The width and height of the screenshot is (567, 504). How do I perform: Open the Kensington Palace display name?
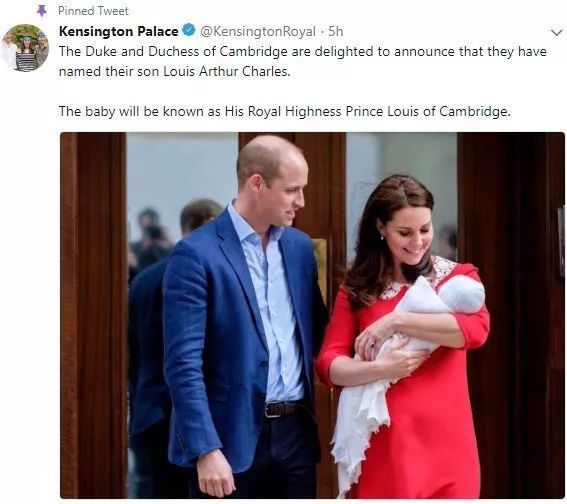click(119, 31)
